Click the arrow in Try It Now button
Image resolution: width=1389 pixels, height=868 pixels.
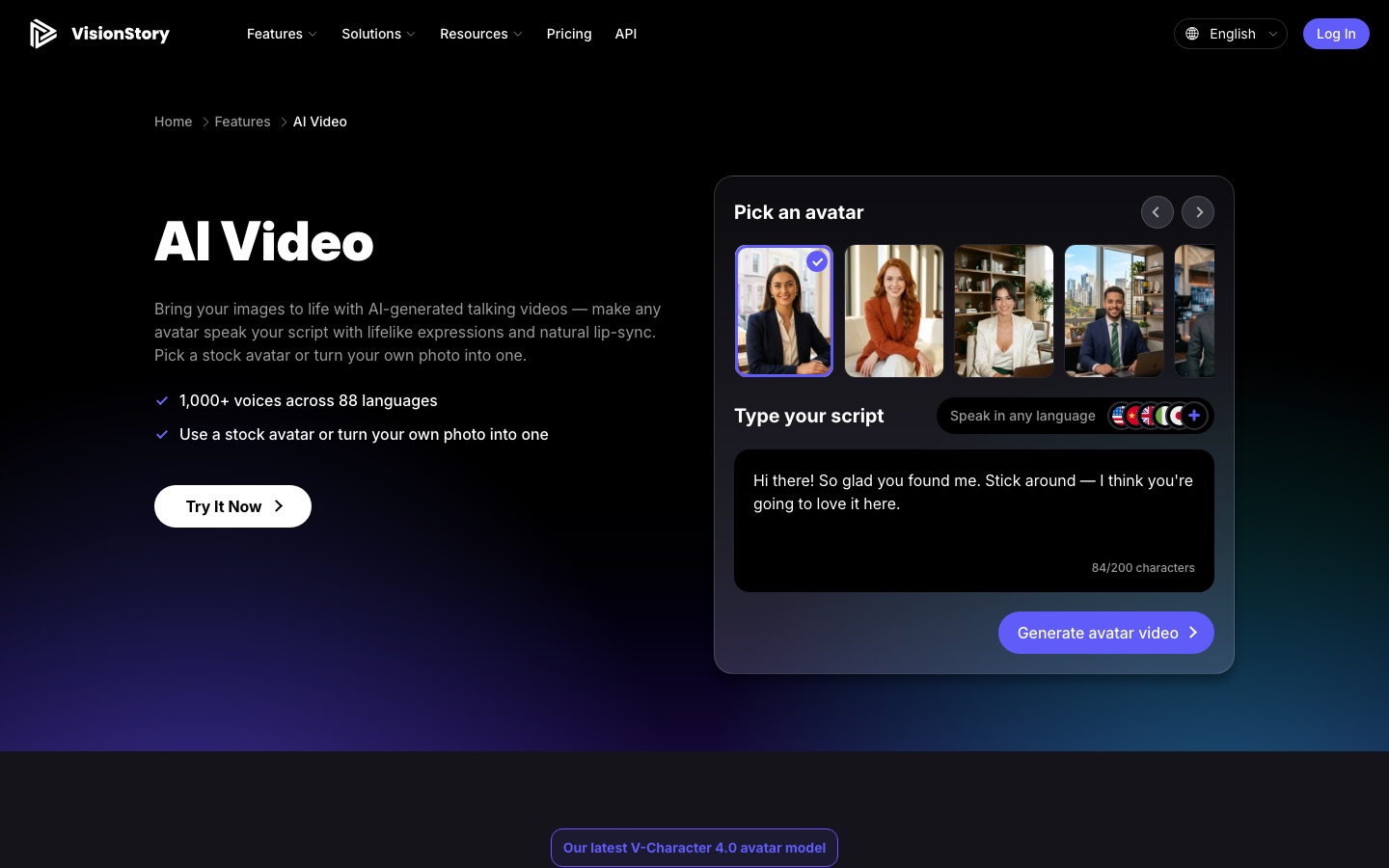point(279,506)
